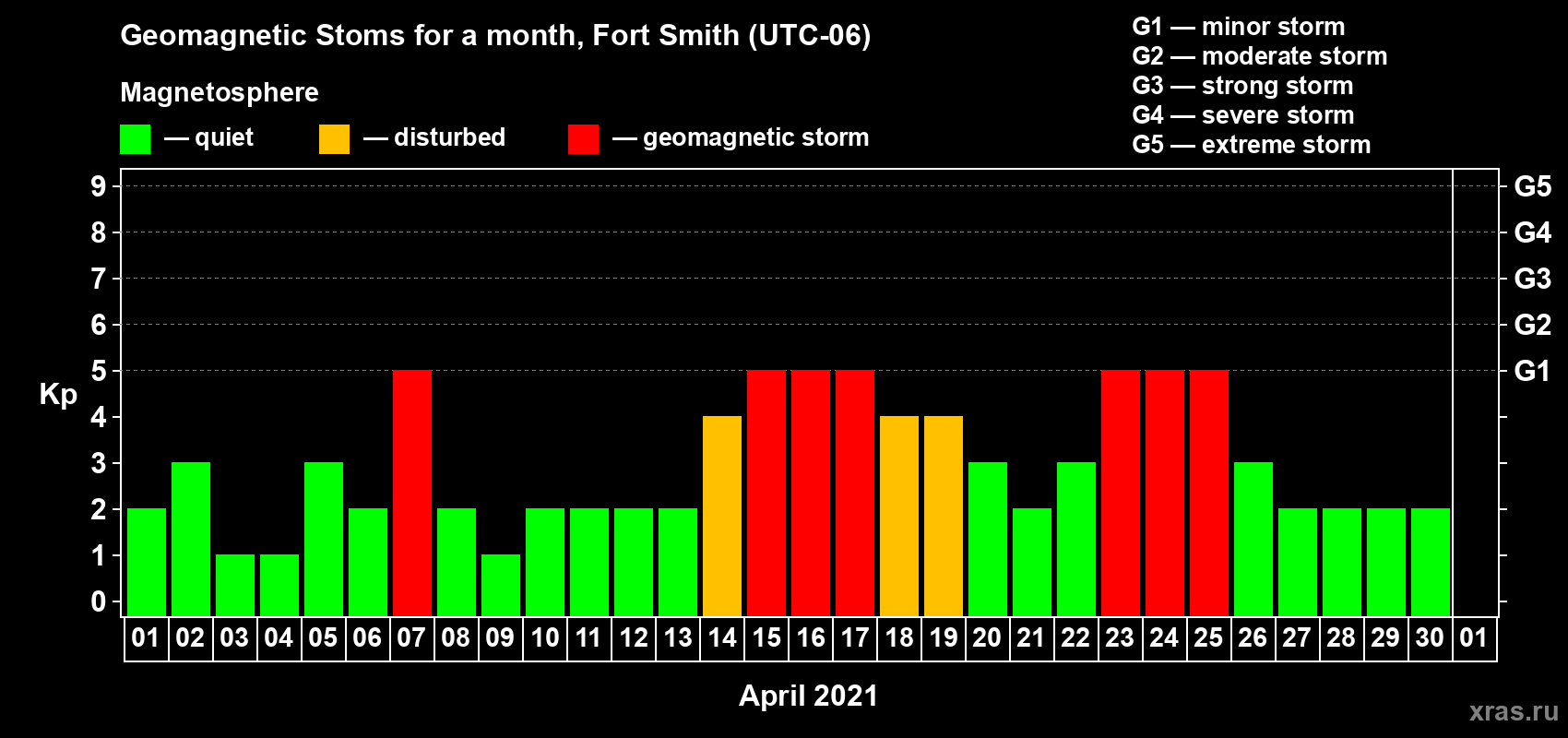This screenshot has height=738, width=1568.
Task: Click the 'Magnetosphere' heading
Action: pos(220,92)
